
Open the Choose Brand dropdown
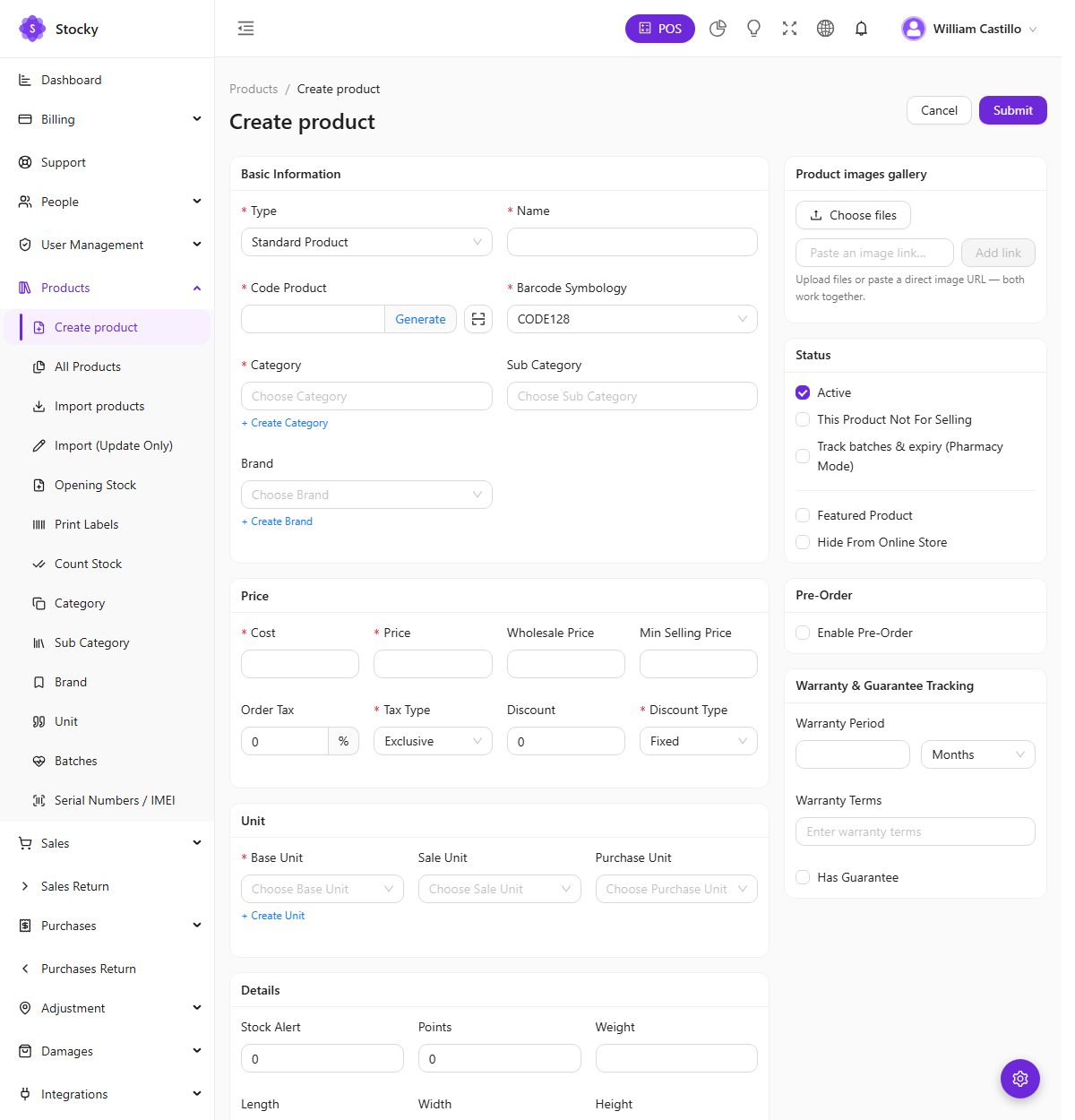(x=366, y=495)
